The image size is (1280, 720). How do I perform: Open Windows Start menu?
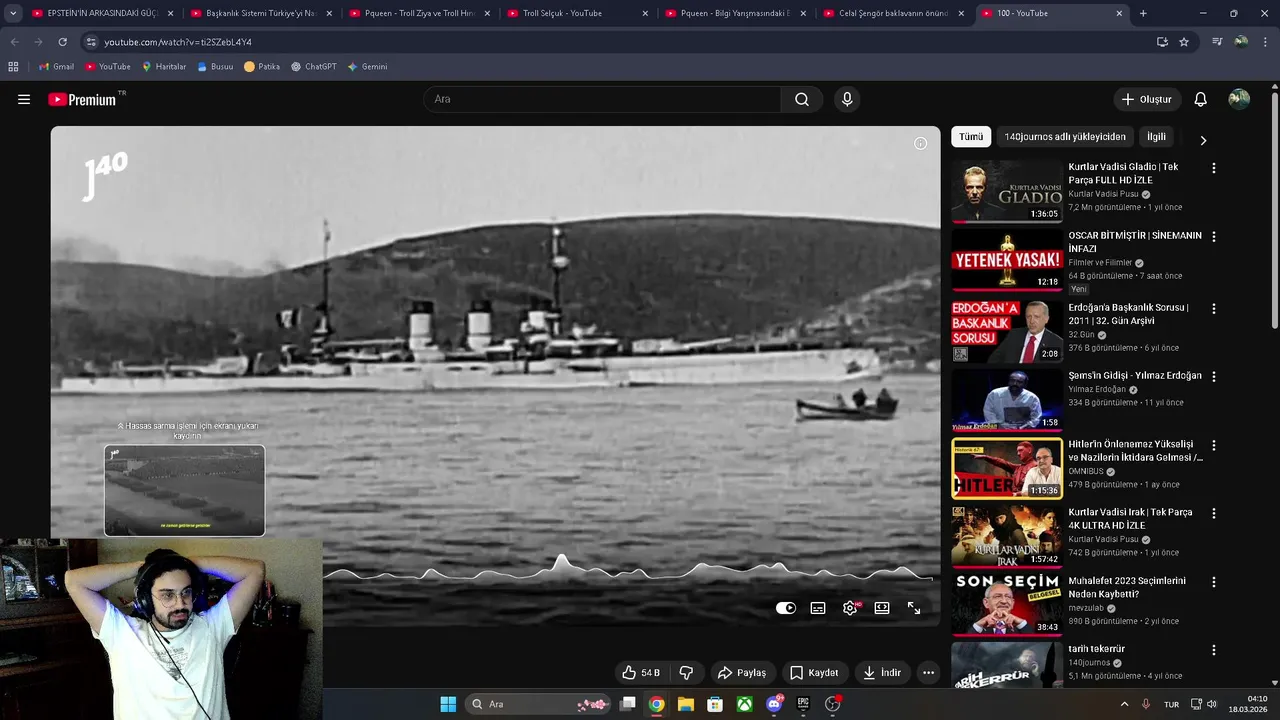pyautogui.click(x=448, y=704)
